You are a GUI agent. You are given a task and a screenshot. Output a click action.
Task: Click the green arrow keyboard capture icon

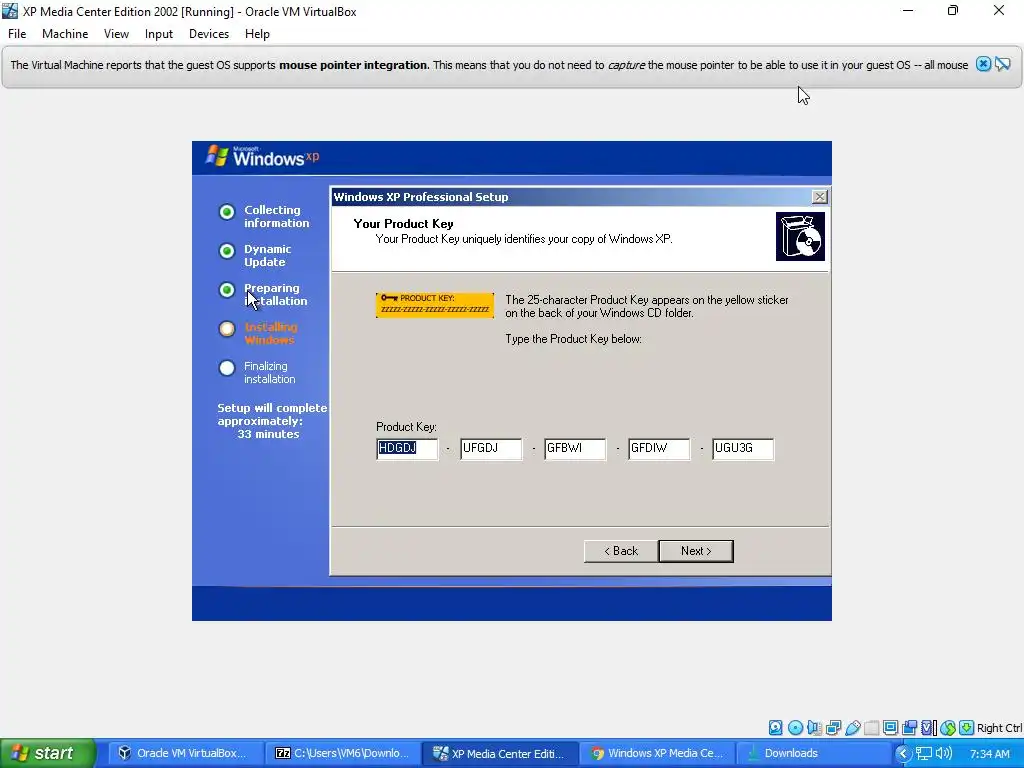(x=967, y=728)
